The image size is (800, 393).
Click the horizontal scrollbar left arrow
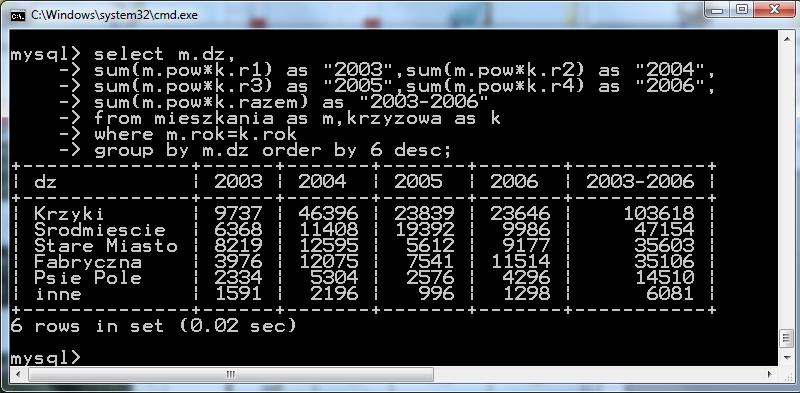coord(17,375)
